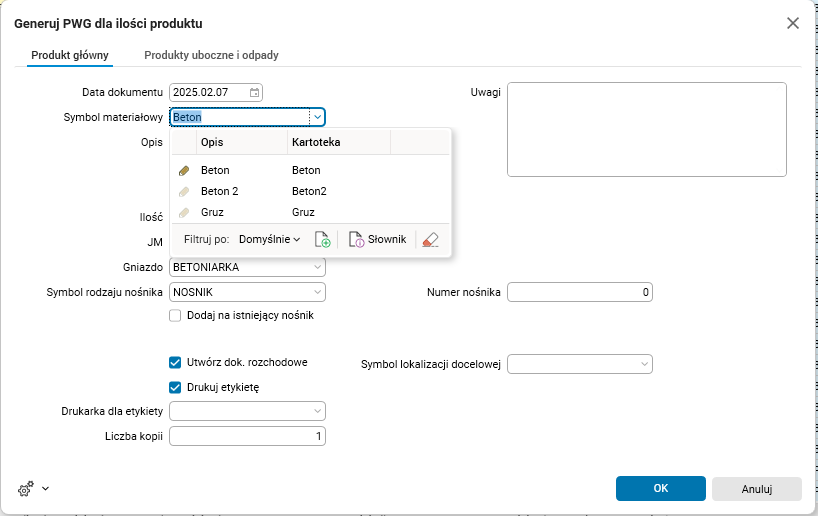Open Symbol rodzaju nośnika dropdown

pyautogui.click(x=317, y=292)
